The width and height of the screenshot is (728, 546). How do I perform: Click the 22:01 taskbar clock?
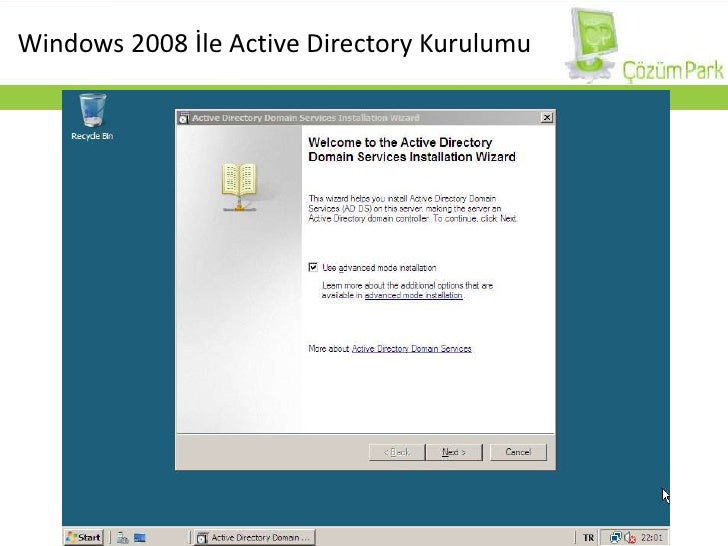[x=651, y=538]
